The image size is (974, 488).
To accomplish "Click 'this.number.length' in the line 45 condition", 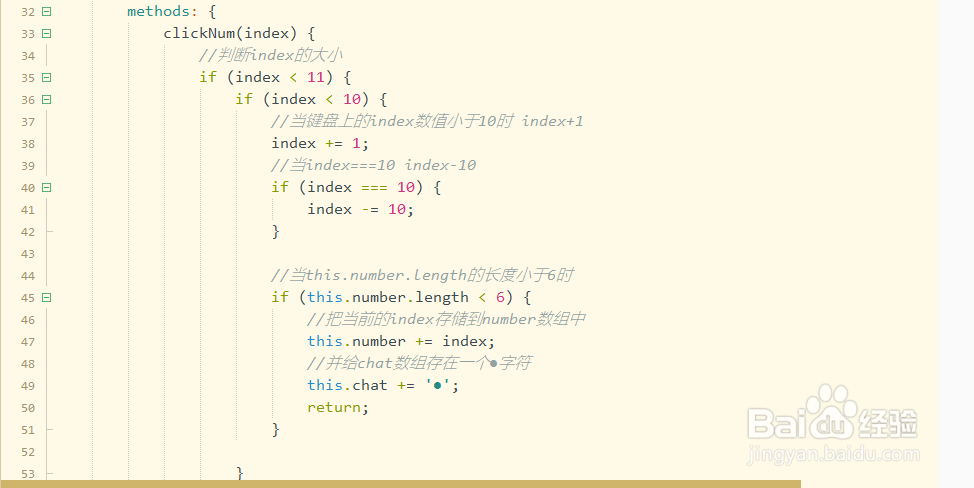I will pyautogui.click(x=388, y=297).
